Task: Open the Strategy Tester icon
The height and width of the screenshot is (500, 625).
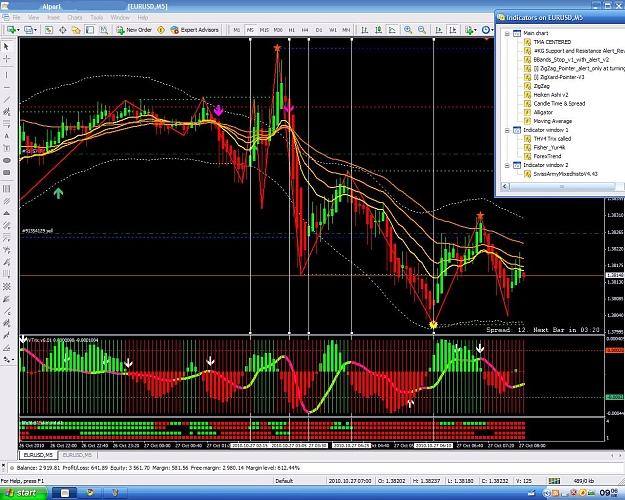Action: click(104, 30)
